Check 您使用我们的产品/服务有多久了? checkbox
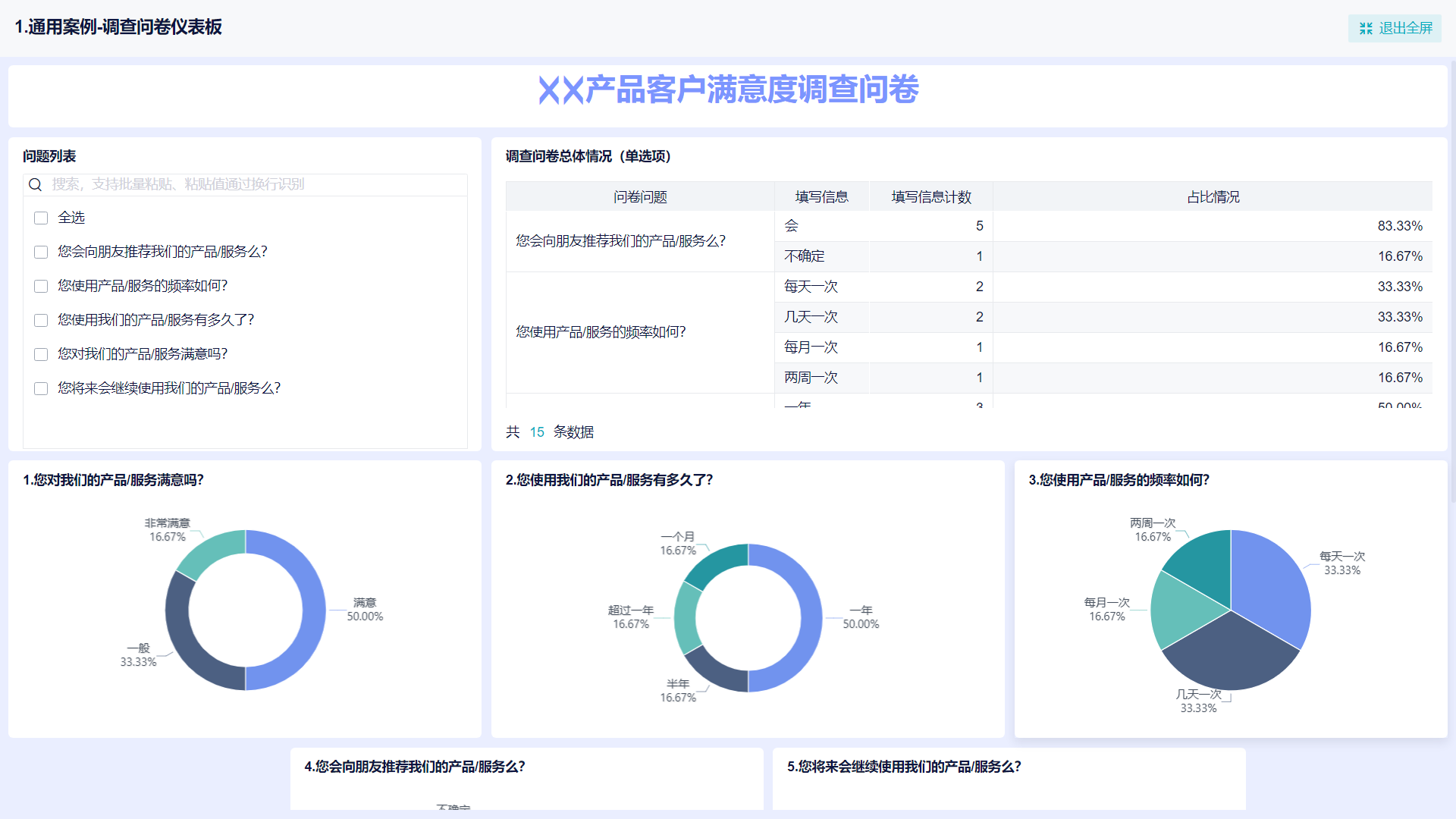Screen dimensions: 1456x819 point(41,320)
